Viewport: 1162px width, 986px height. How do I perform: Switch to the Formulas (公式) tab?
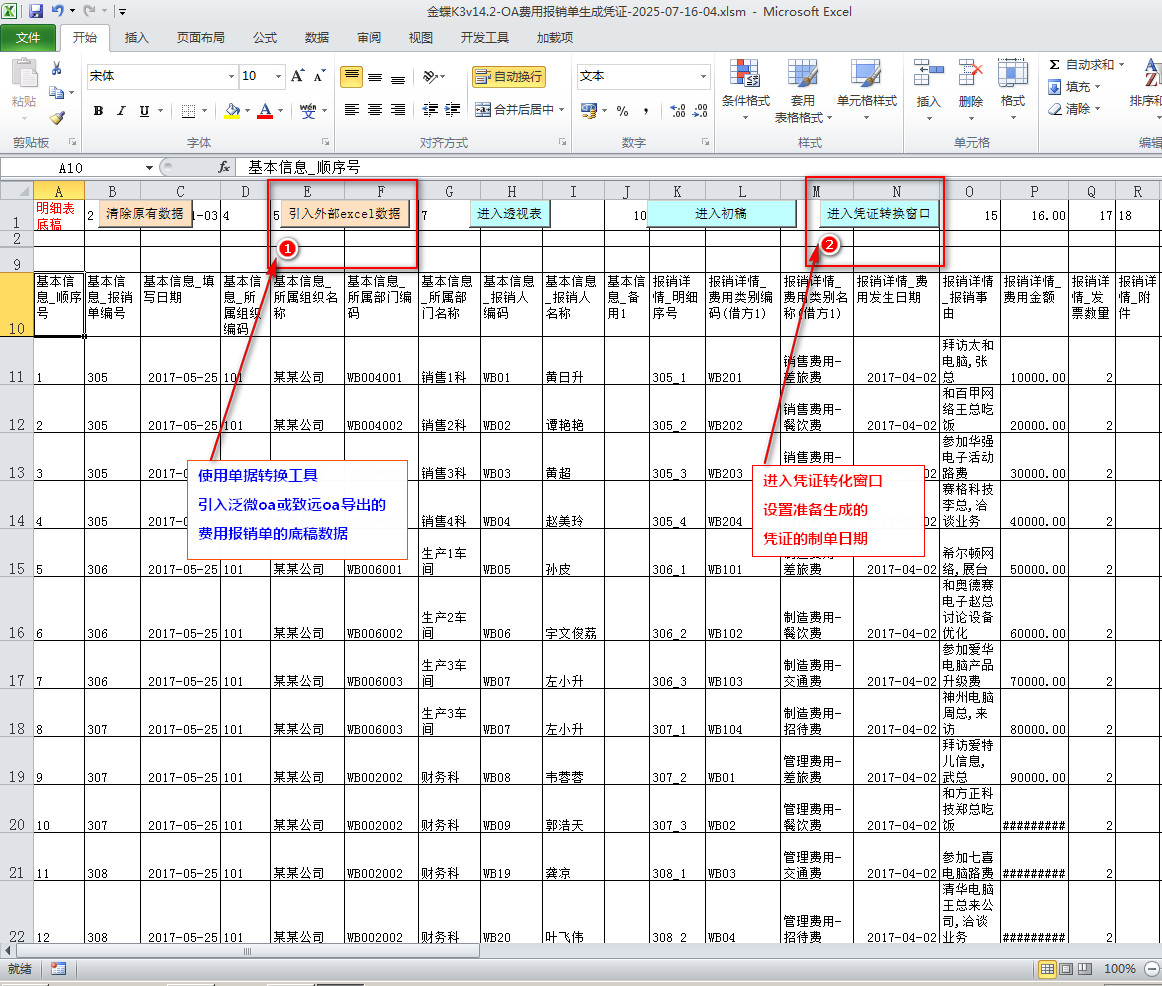click(x=265, y=38)
